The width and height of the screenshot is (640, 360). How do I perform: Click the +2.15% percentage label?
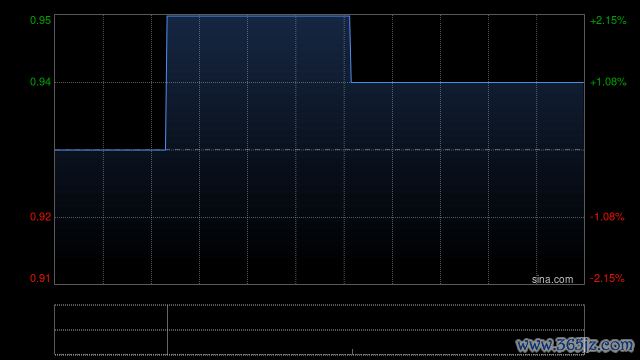click(x=608, y=20)
